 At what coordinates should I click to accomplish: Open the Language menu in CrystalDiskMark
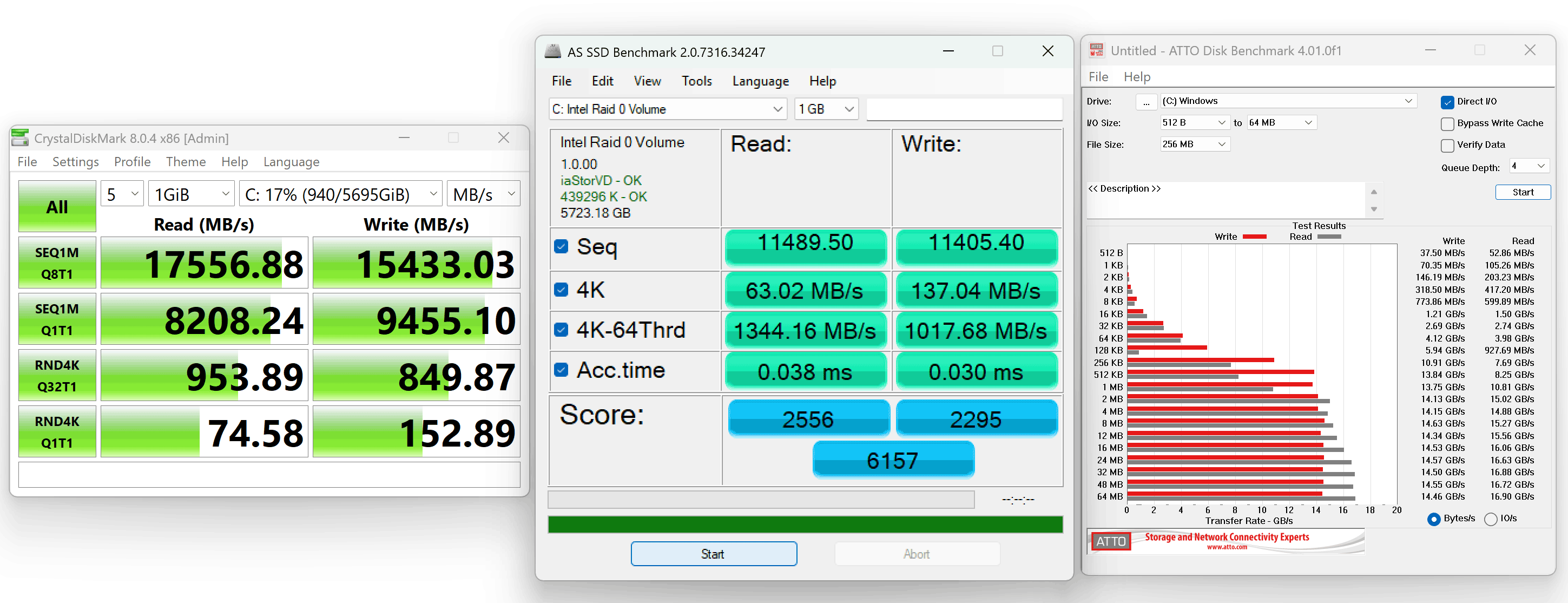tap(291, 161)
